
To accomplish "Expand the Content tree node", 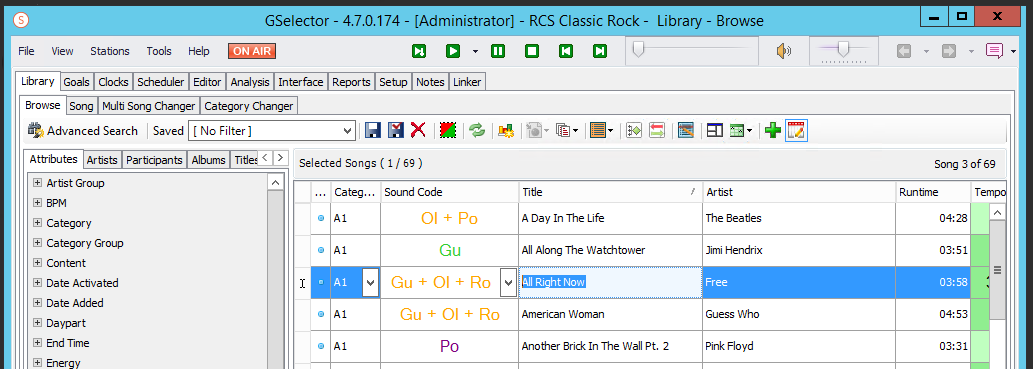I will [x=38, y=263].
